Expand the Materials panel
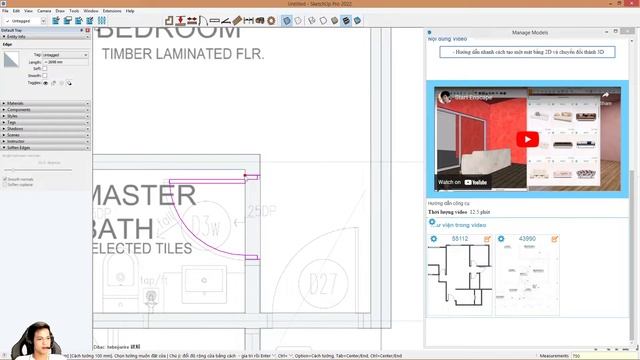Viewport: 640px width, 360px height. click(x=46, y=104)
